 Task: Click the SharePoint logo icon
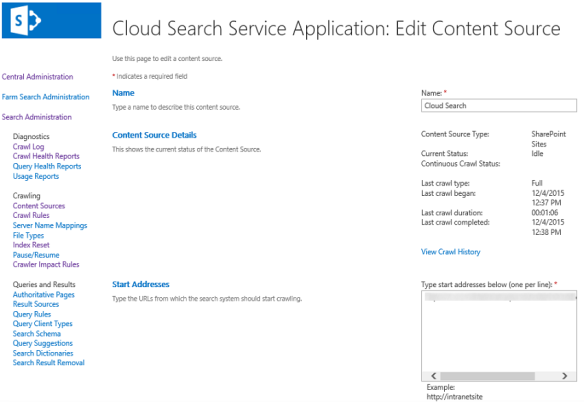point(26,20)
